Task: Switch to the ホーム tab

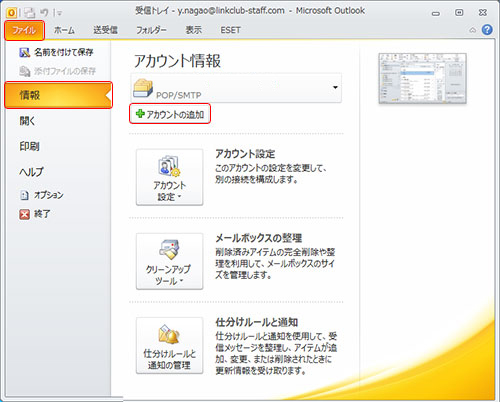Action: (x=64, y=30)
